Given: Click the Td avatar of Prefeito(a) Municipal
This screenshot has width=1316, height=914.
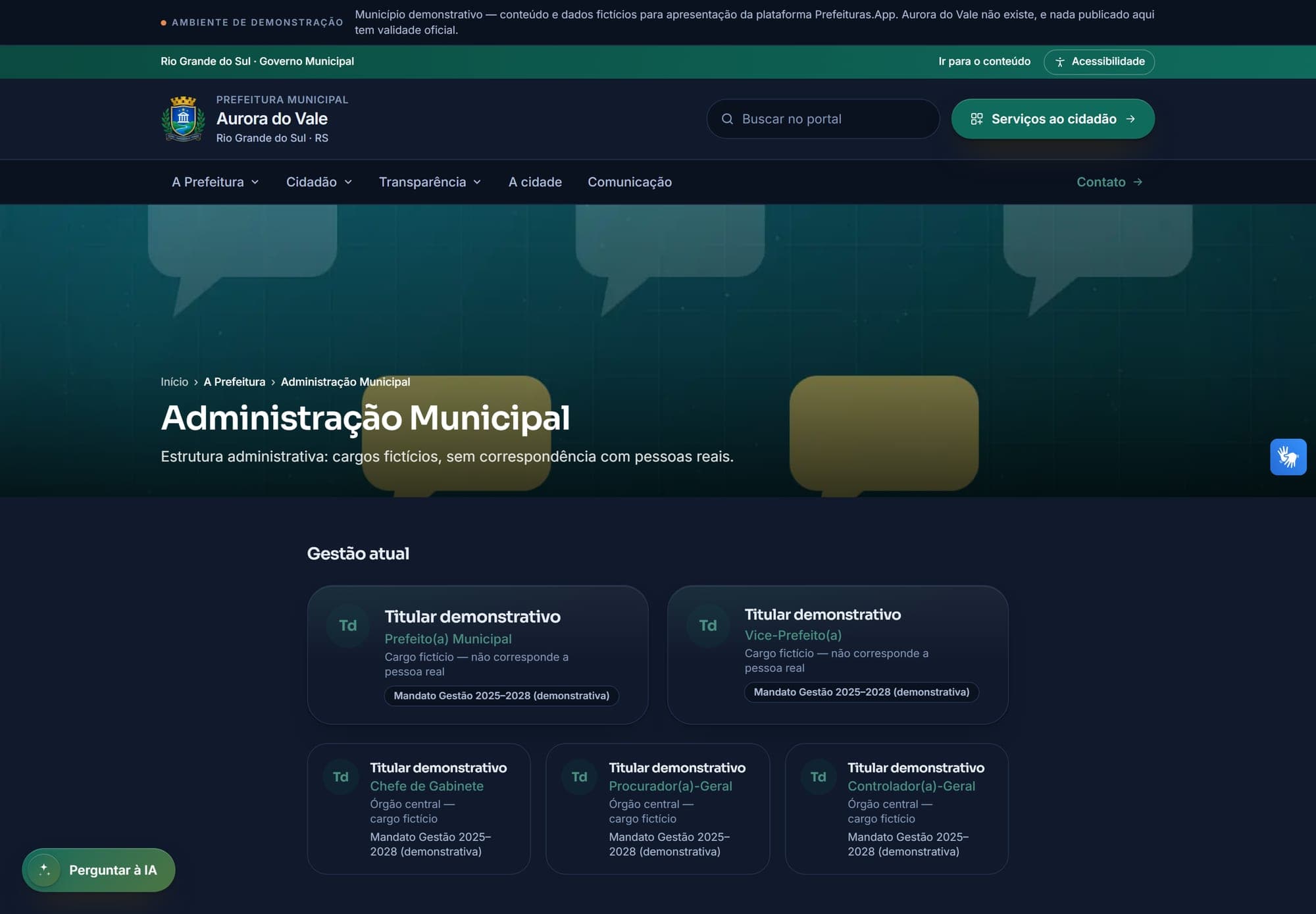Looking at the screenshot, I should point(348,625).
